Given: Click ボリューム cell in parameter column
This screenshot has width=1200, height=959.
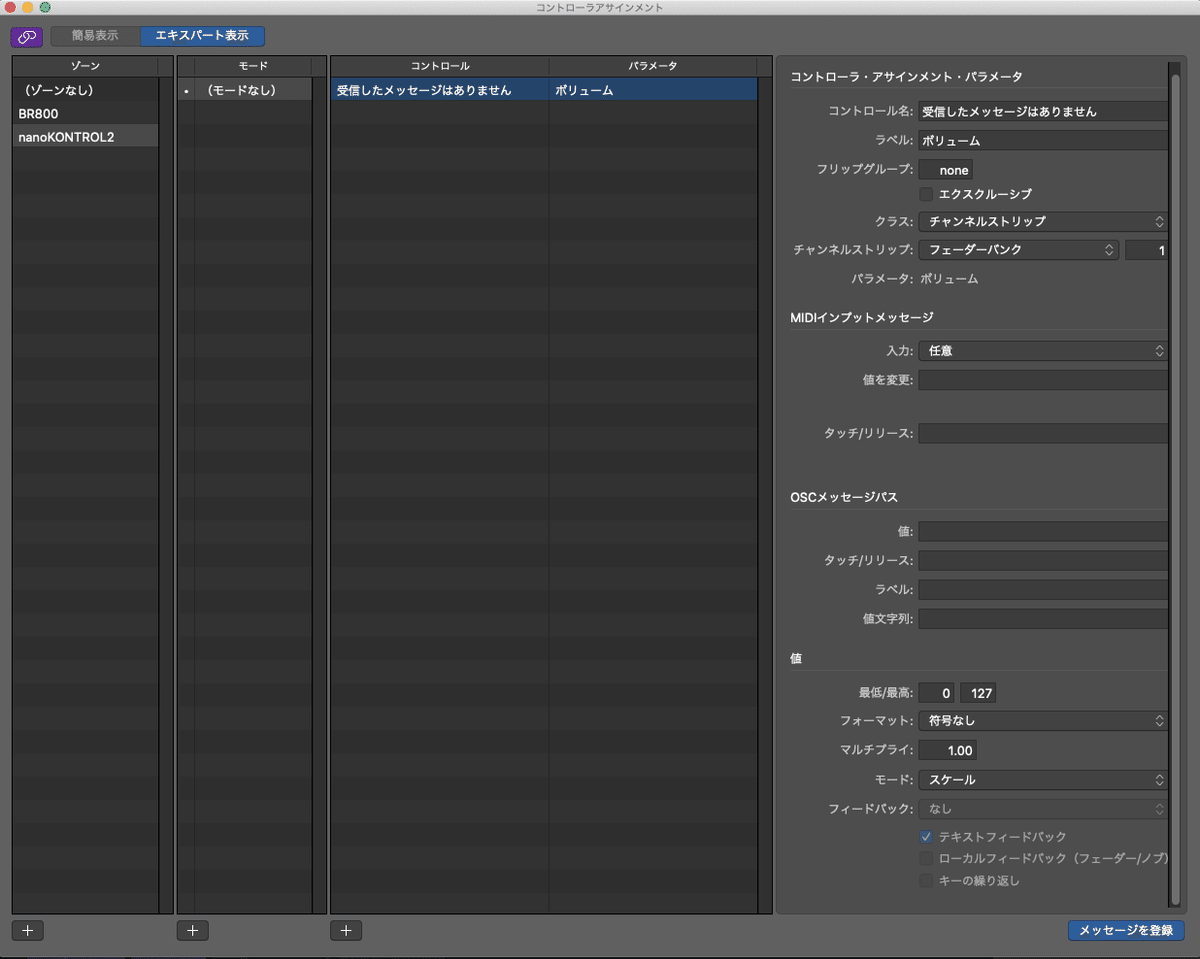Looking at the screenshot, I should [652, 90].
